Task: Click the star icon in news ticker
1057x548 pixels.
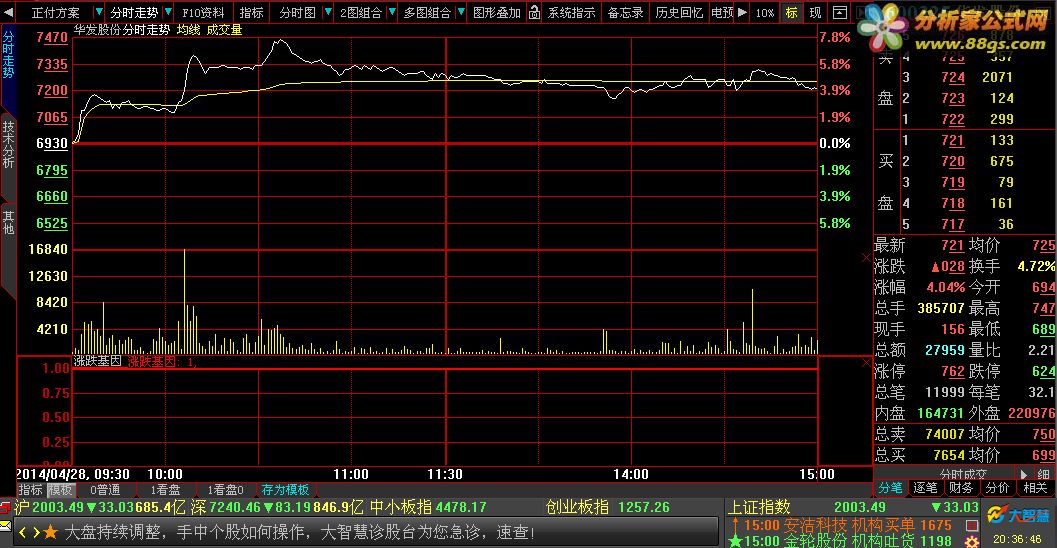Action: coord(51,532)
